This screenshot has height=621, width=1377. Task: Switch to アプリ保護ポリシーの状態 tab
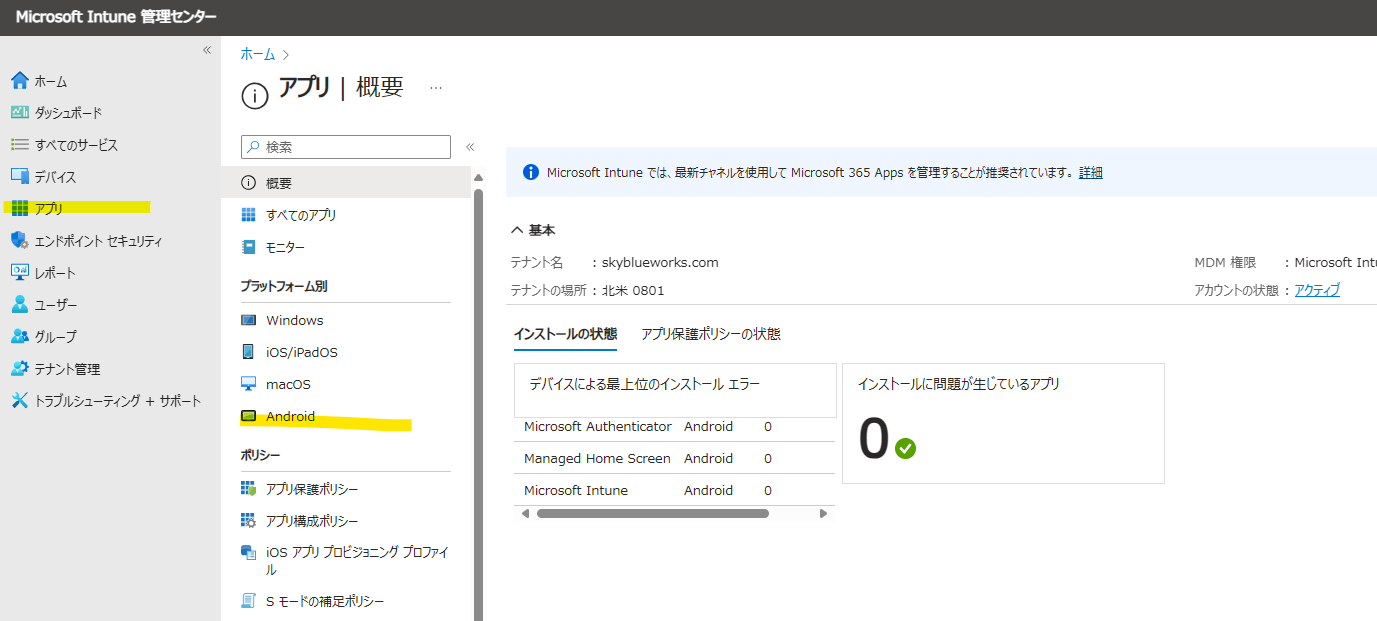pyautogui.click(x=711, y=334)
